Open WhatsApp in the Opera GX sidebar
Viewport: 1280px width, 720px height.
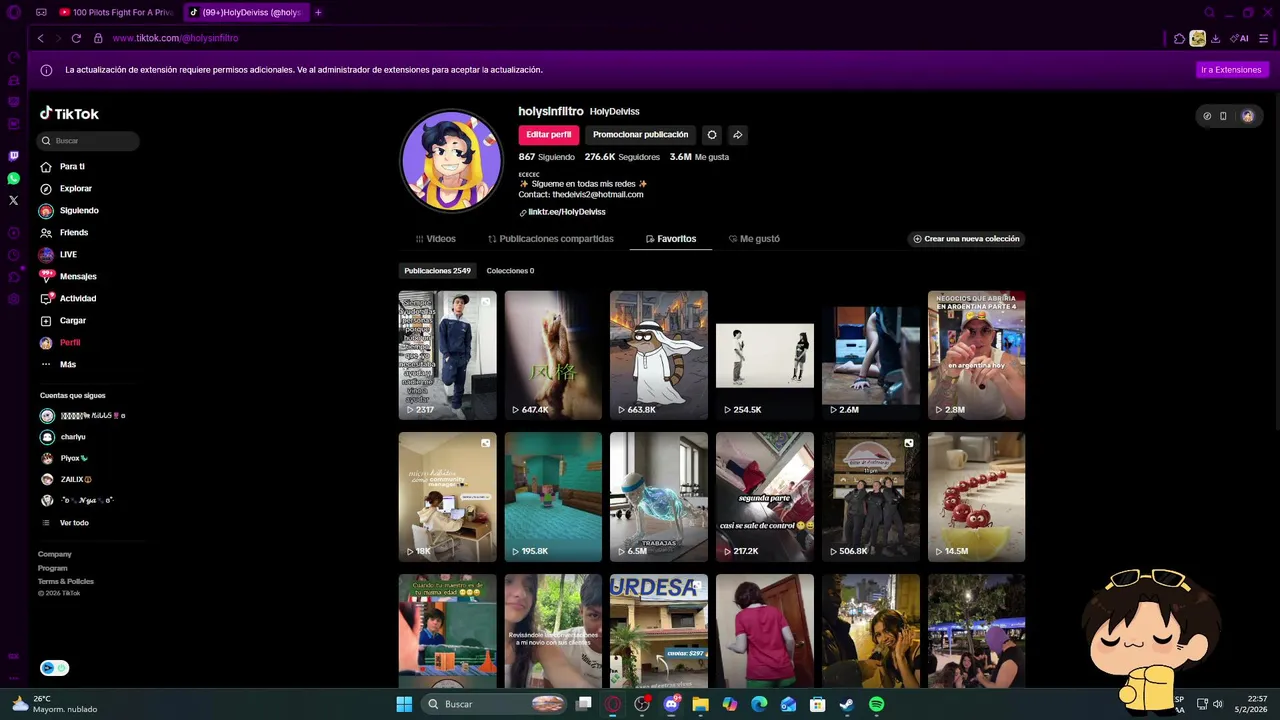tap(14, 178)
